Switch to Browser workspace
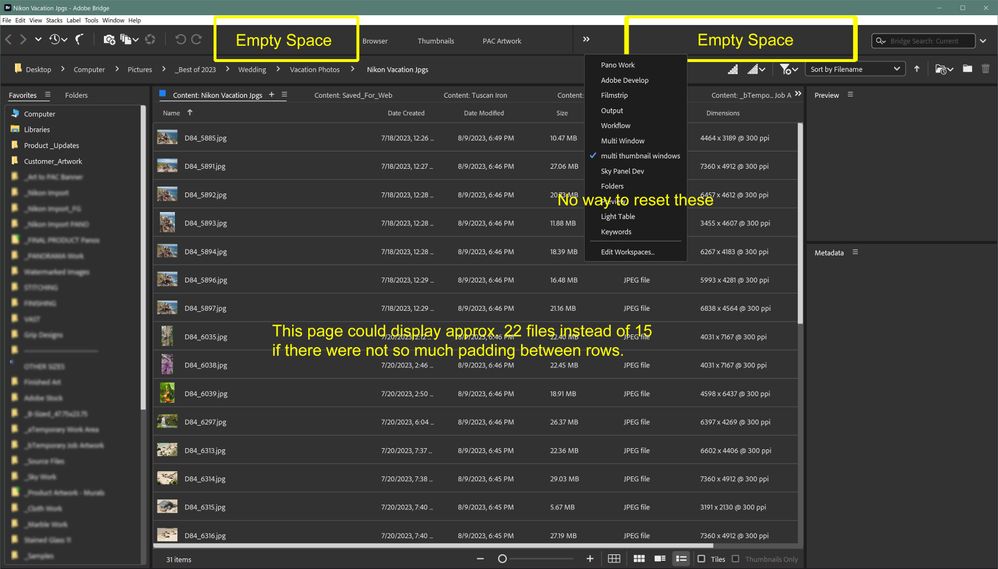 (375, 41)
